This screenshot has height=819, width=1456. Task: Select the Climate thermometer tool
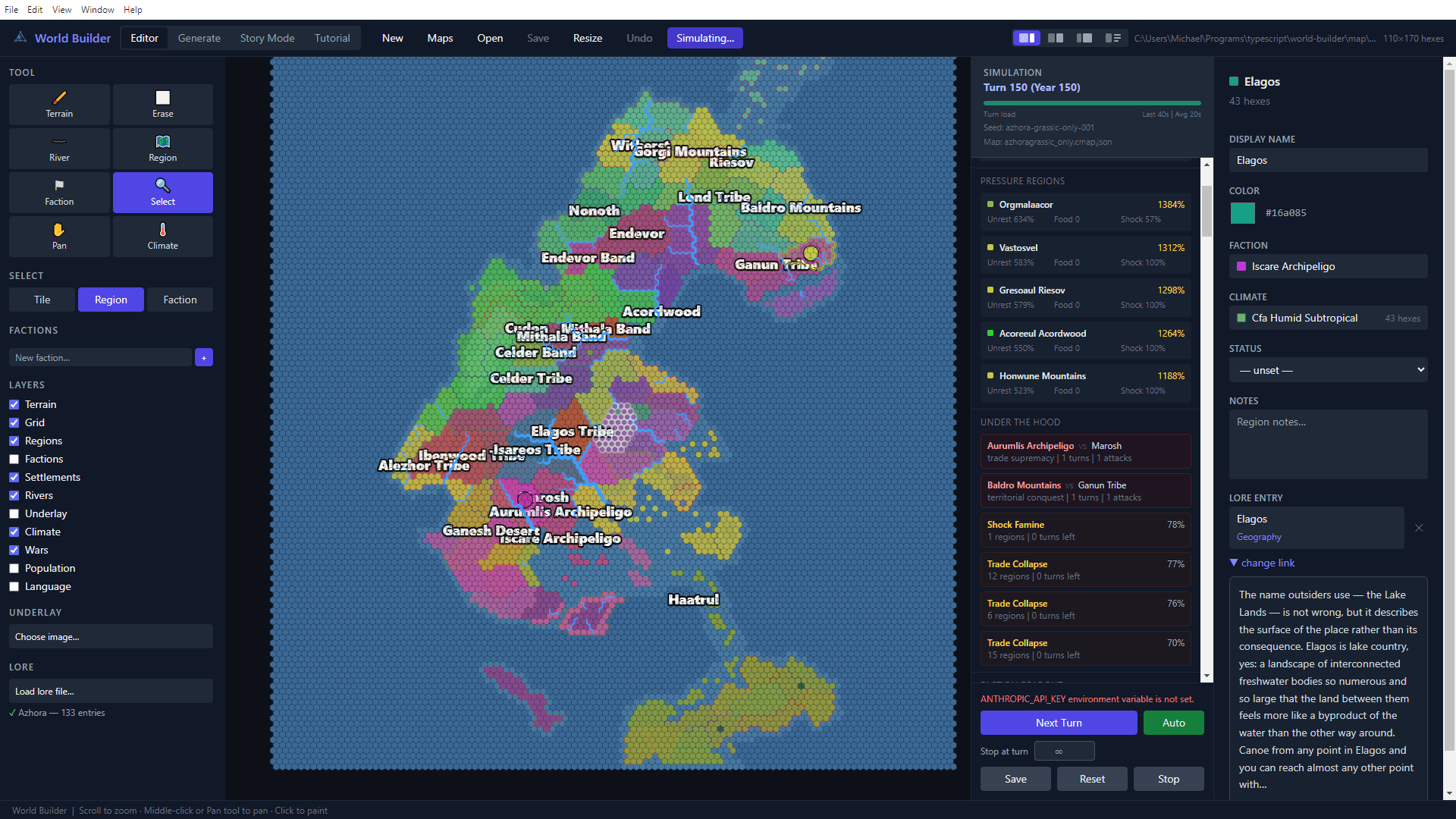162,237
